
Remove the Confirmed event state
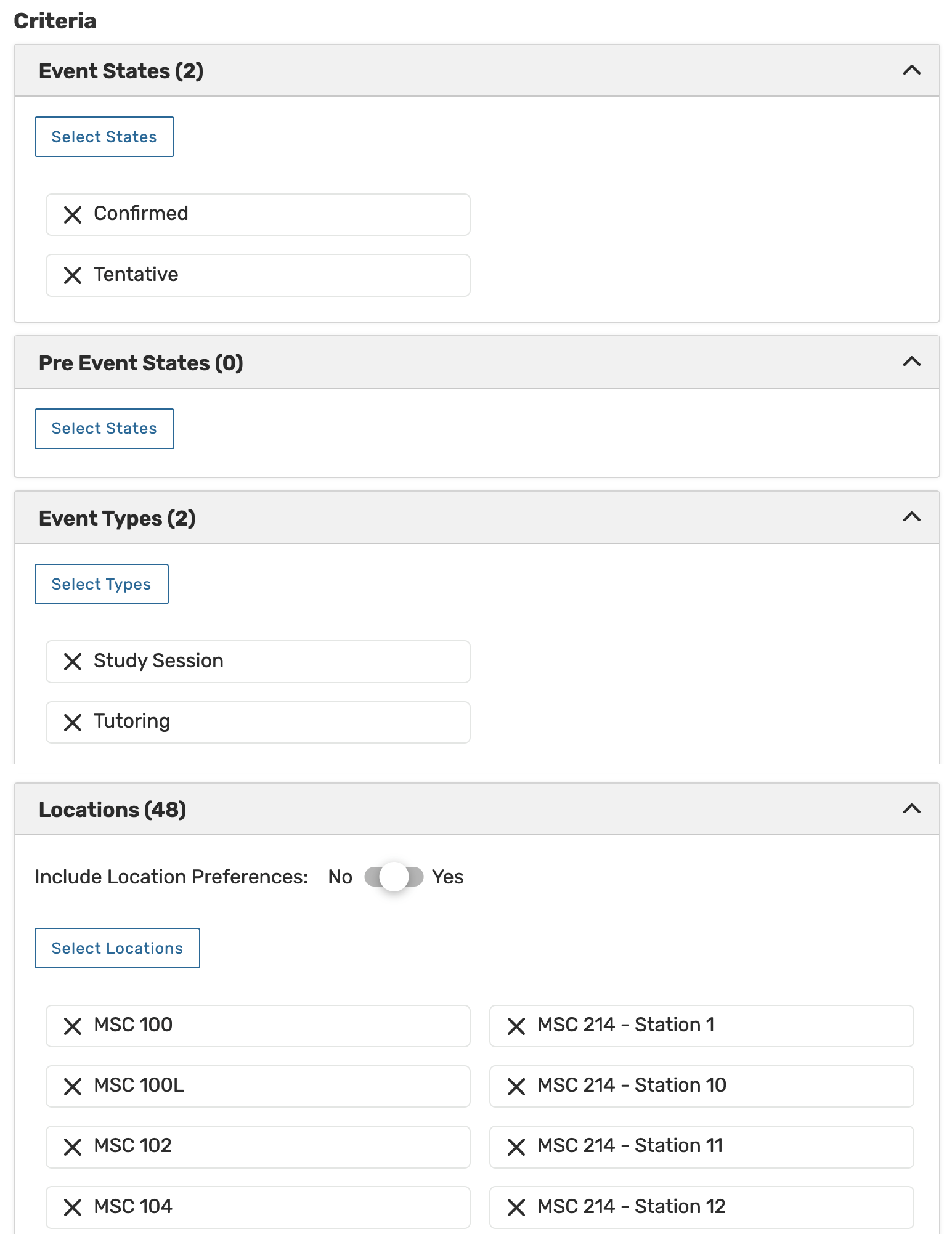click(73, 215)
